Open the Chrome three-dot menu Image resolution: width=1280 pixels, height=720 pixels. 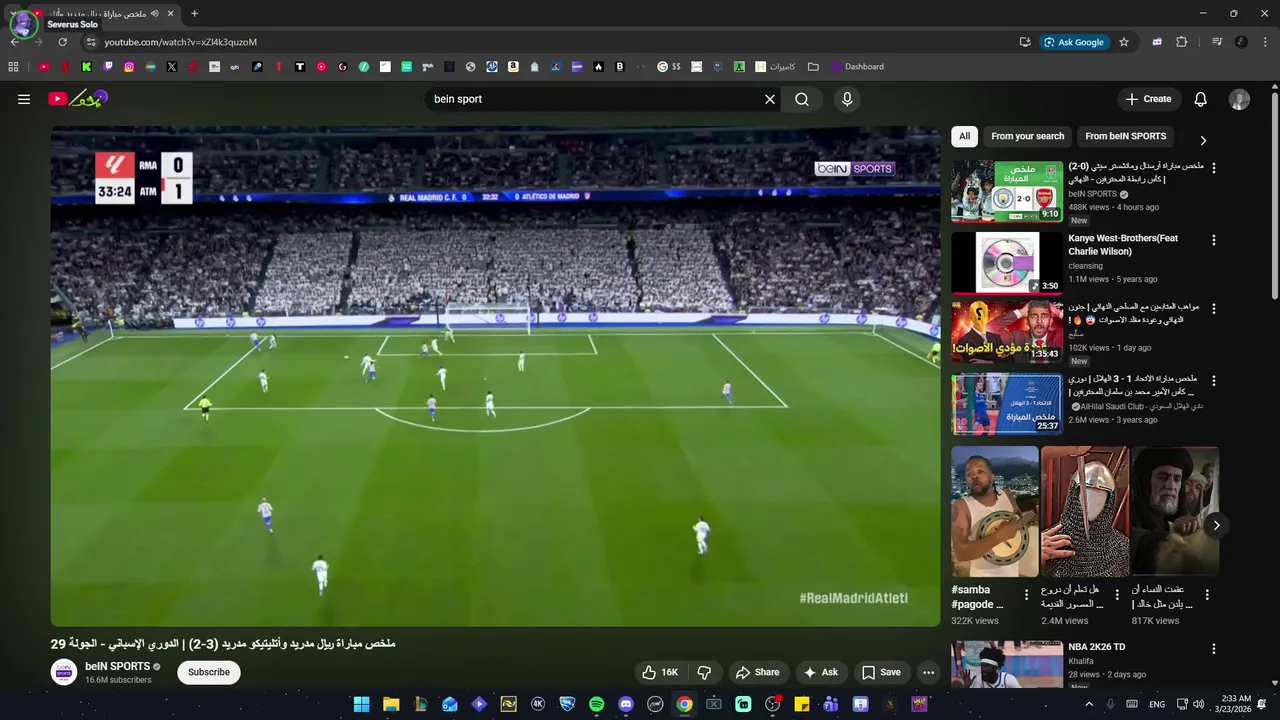click(x=1265, y=42)
